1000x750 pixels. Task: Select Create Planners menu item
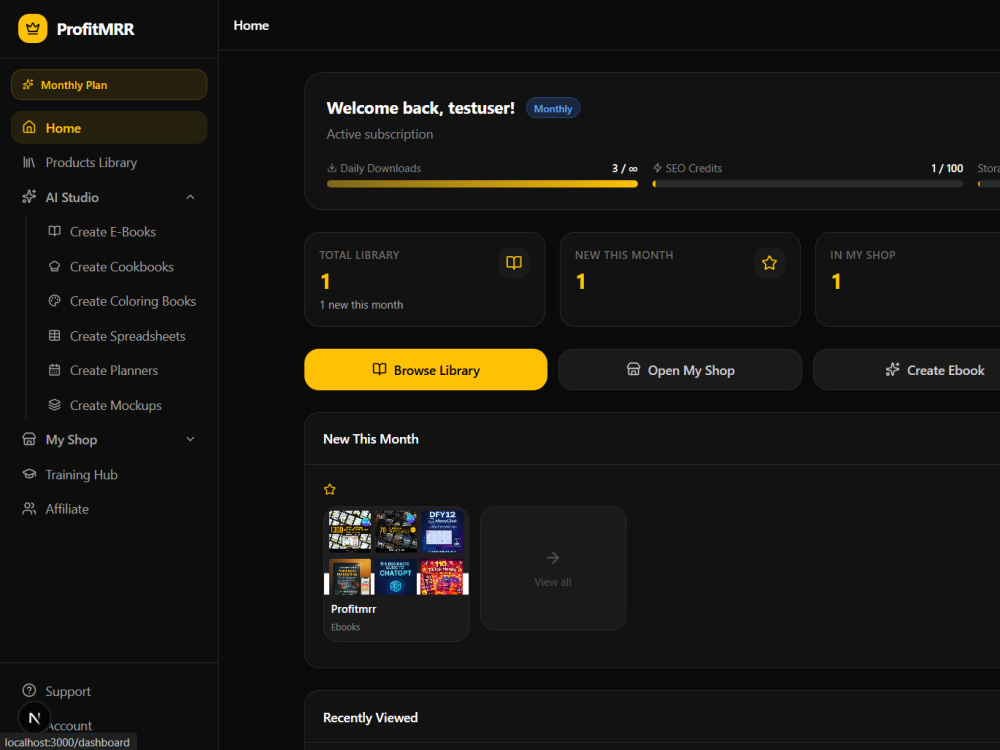click(121, 370)
